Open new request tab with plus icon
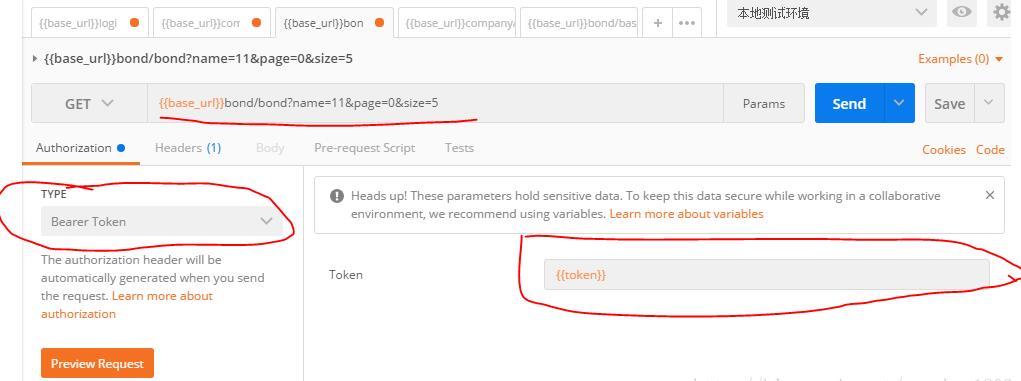Viewport: 1021px width, 381px height. (658, 23)
